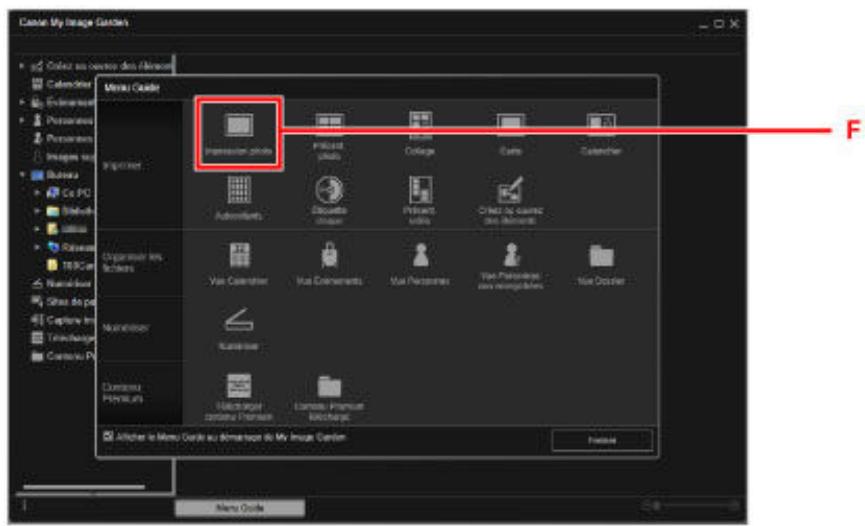The width and height of the screenshot is (865, 526).
Task: Select the Bureau folder in the sidebar
Action: click(x=55, y=175)
